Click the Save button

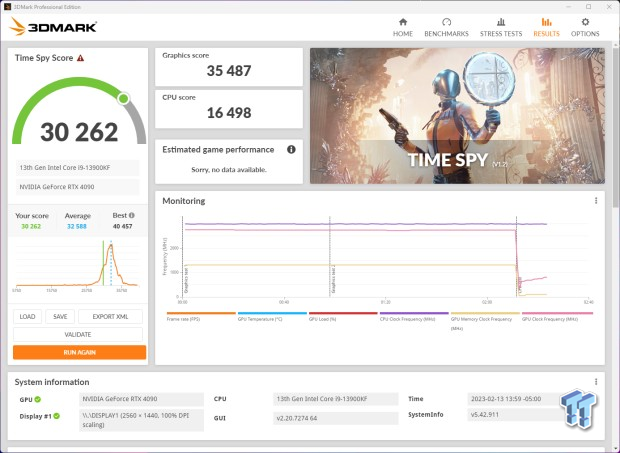[60, 317]
